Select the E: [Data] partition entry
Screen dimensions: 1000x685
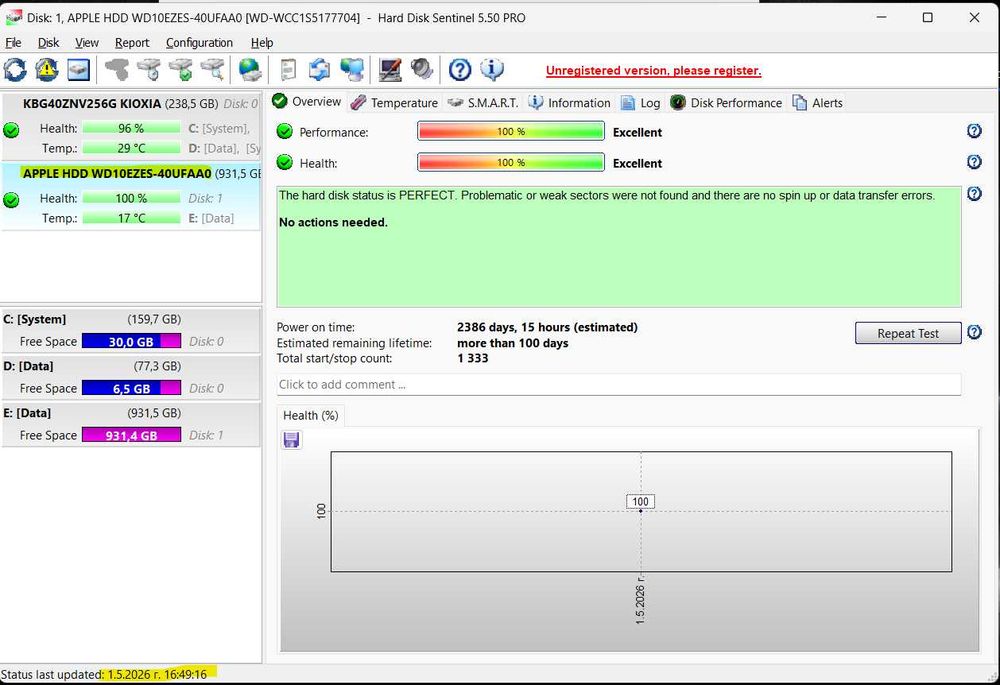coord(131,424)
